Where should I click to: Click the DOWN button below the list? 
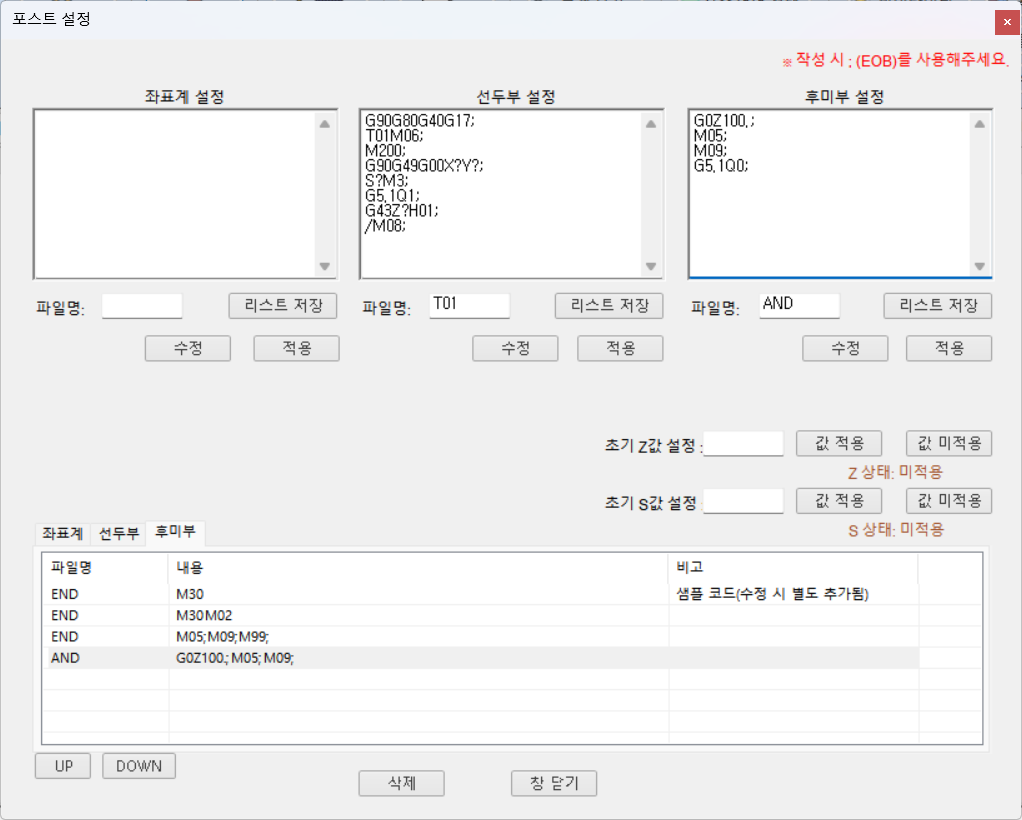pos(138,765)
